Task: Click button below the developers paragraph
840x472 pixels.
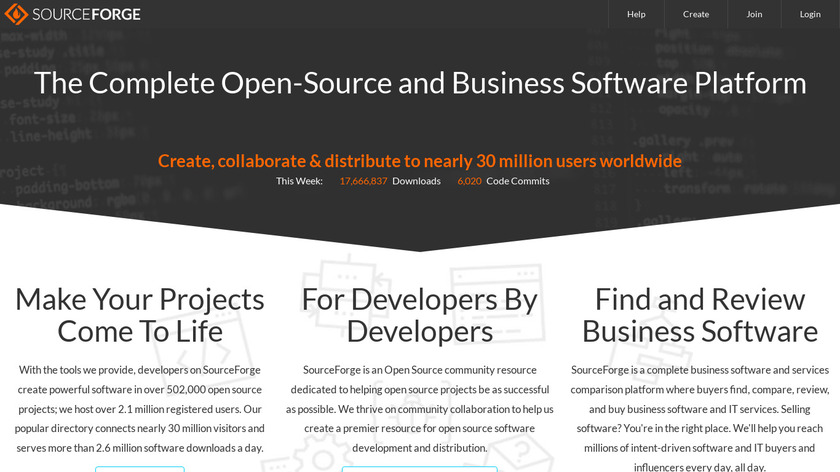Action: pos(420,468)
